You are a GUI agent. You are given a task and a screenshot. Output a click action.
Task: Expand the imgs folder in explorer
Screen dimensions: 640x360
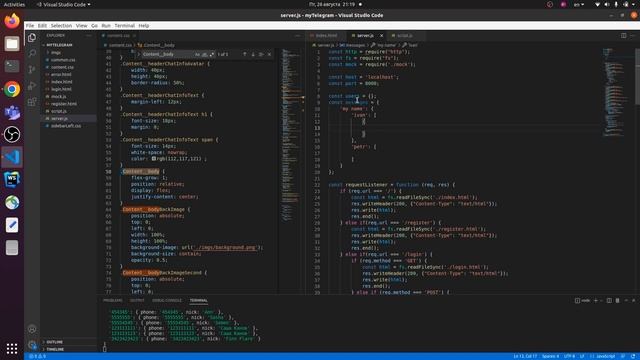pos(56,52)
